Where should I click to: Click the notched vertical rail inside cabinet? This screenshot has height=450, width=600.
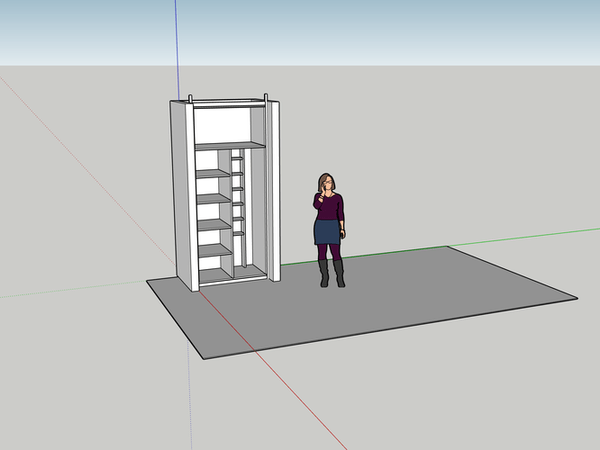[x=238, y=200]
